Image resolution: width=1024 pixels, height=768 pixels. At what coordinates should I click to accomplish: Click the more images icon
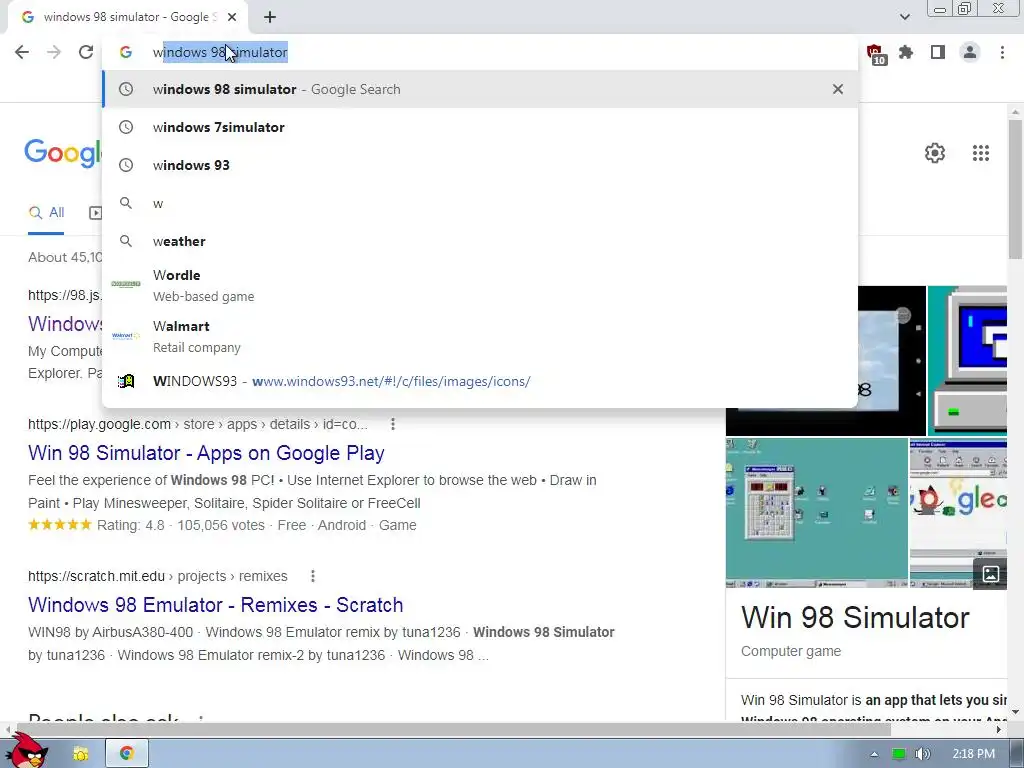tap(990, 574)
